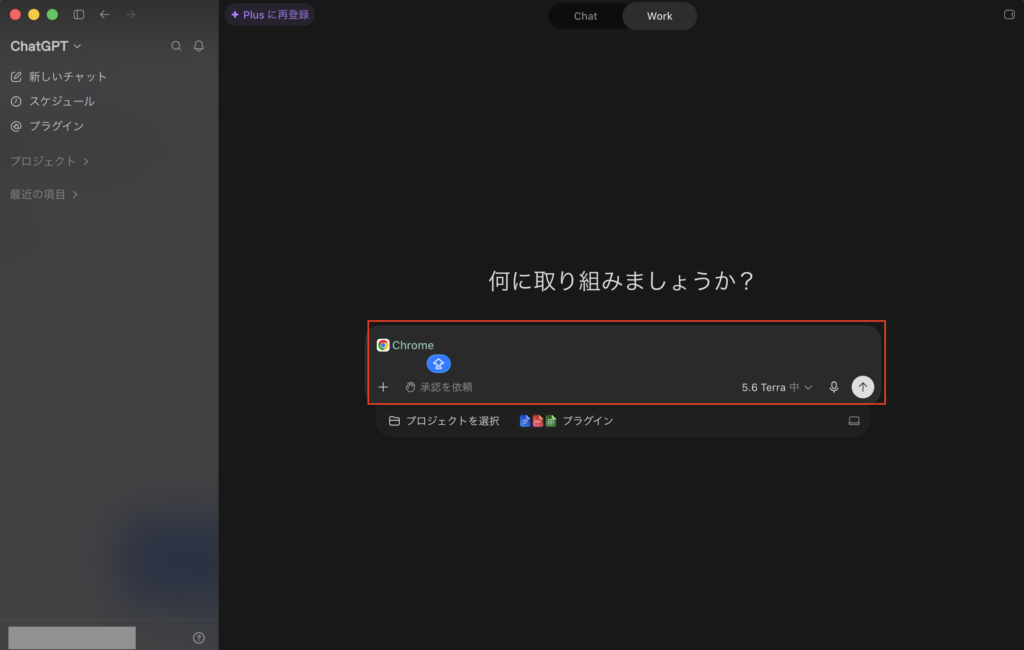Click the top-right window panel icon
The width and height of the screenshot is (1024, 650).
(x=1009, y=14)
